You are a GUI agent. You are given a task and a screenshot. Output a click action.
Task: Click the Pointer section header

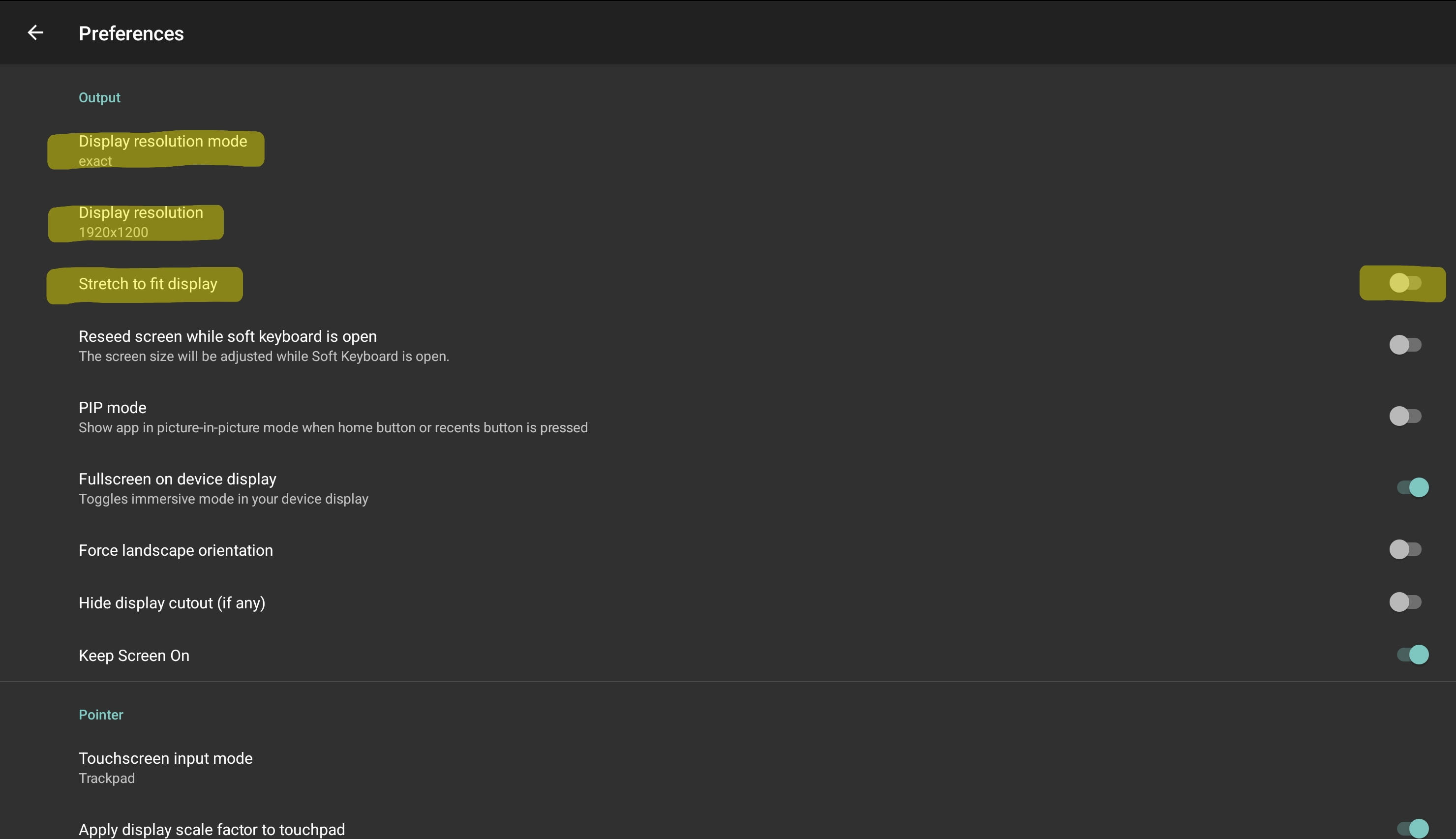pos(101,715)
